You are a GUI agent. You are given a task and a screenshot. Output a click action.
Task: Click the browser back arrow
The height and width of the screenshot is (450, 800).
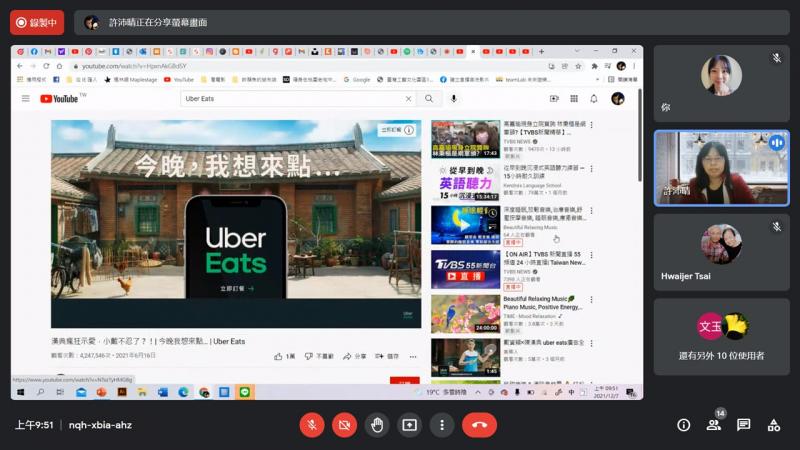pyautogui.click(x=19, y=66)
